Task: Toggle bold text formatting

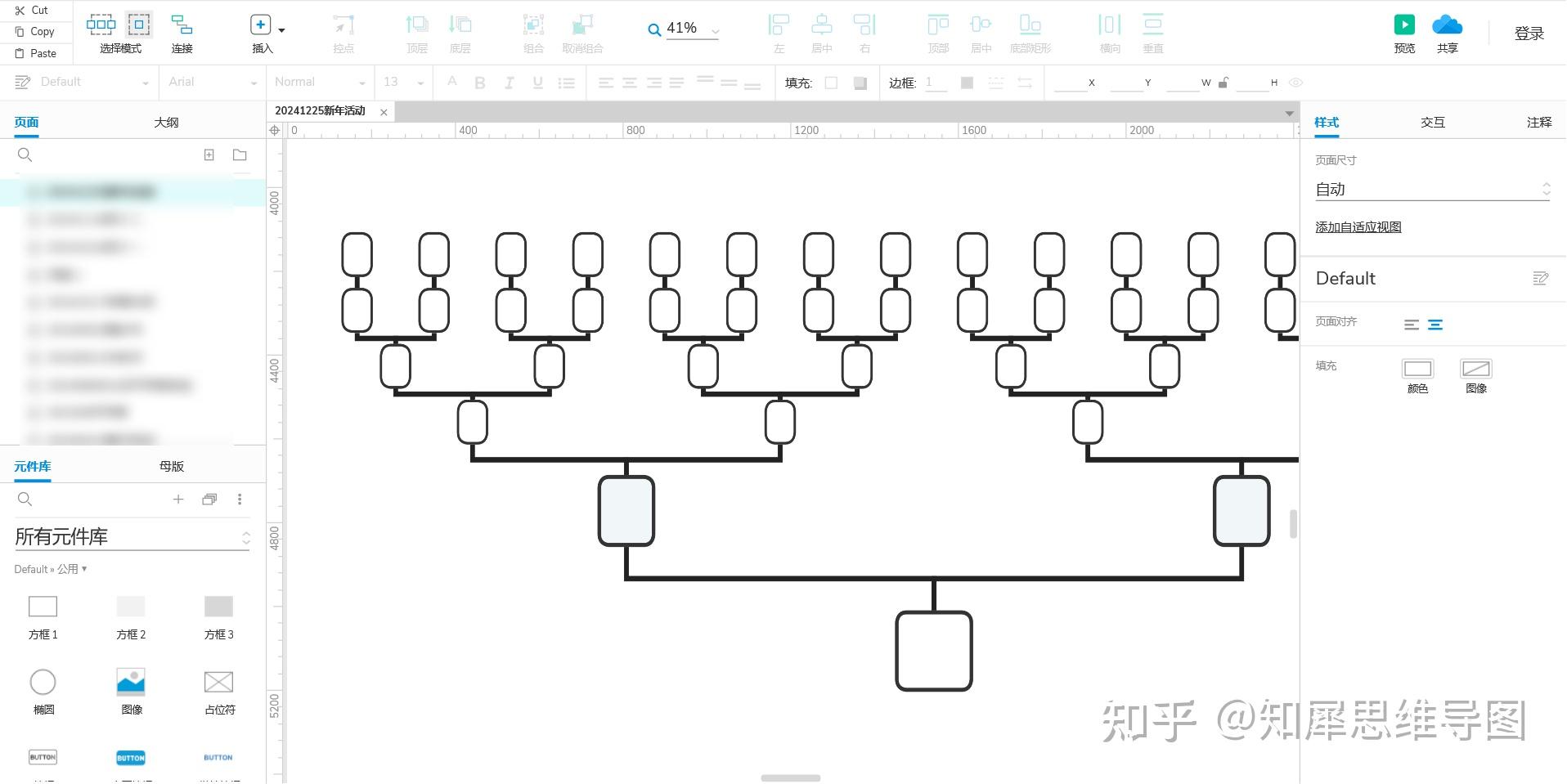Action: click(479, 82)
